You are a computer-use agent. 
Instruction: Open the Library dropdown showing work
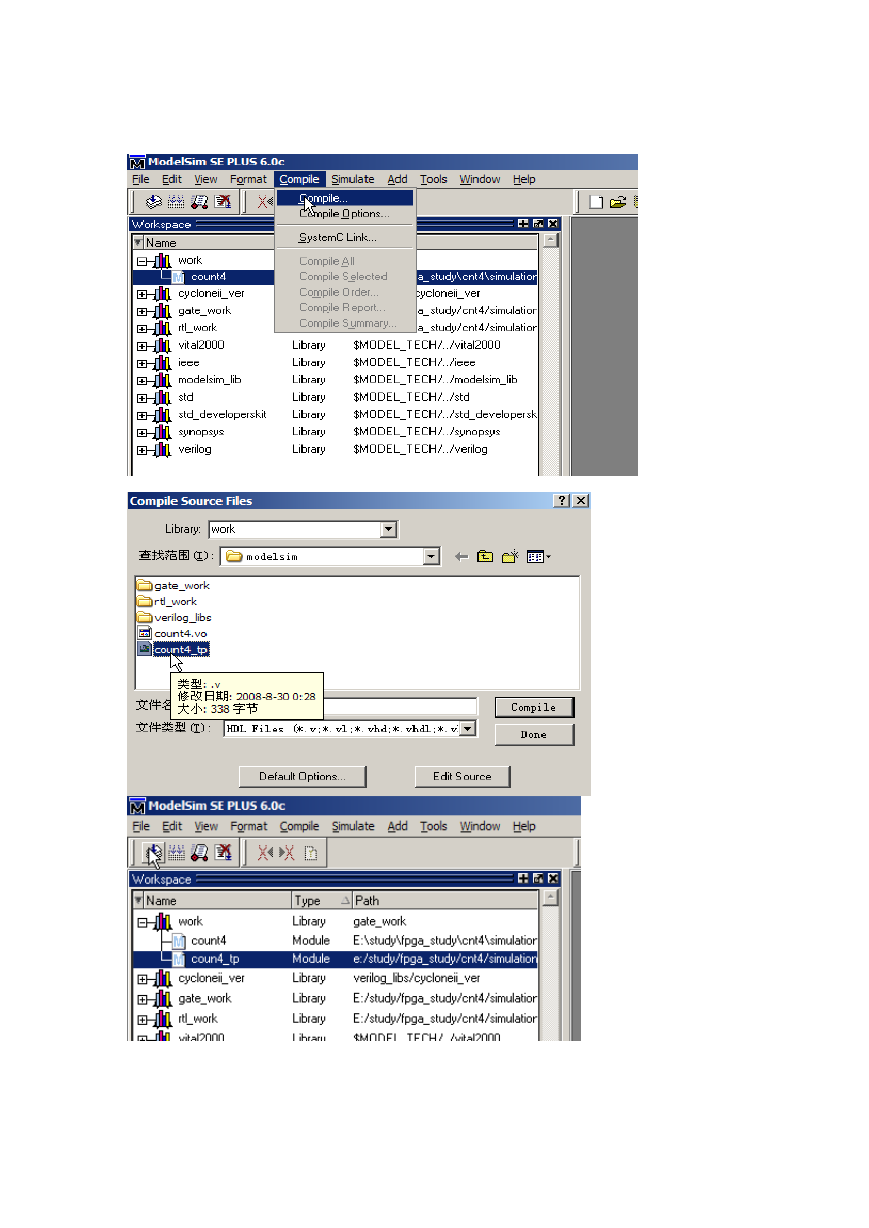pos(389,529)
